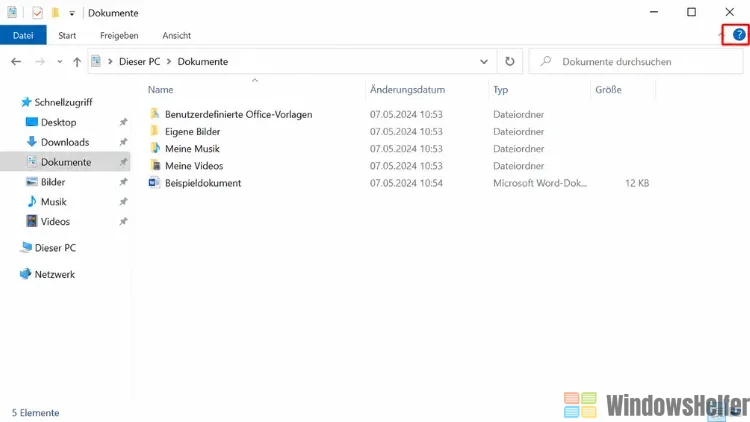Click the Dieser PC breadcrumb

click(140, 62)
